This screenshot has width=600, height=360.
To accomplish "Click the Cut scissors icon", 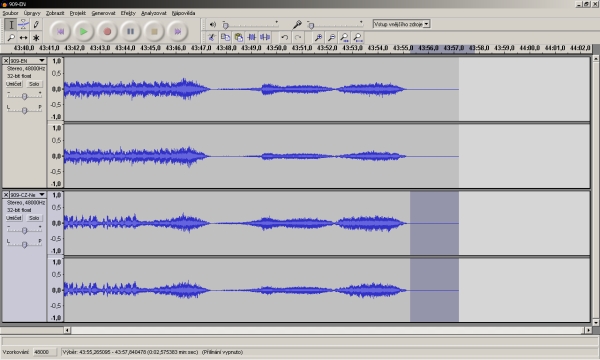I will tap(212, 37).
